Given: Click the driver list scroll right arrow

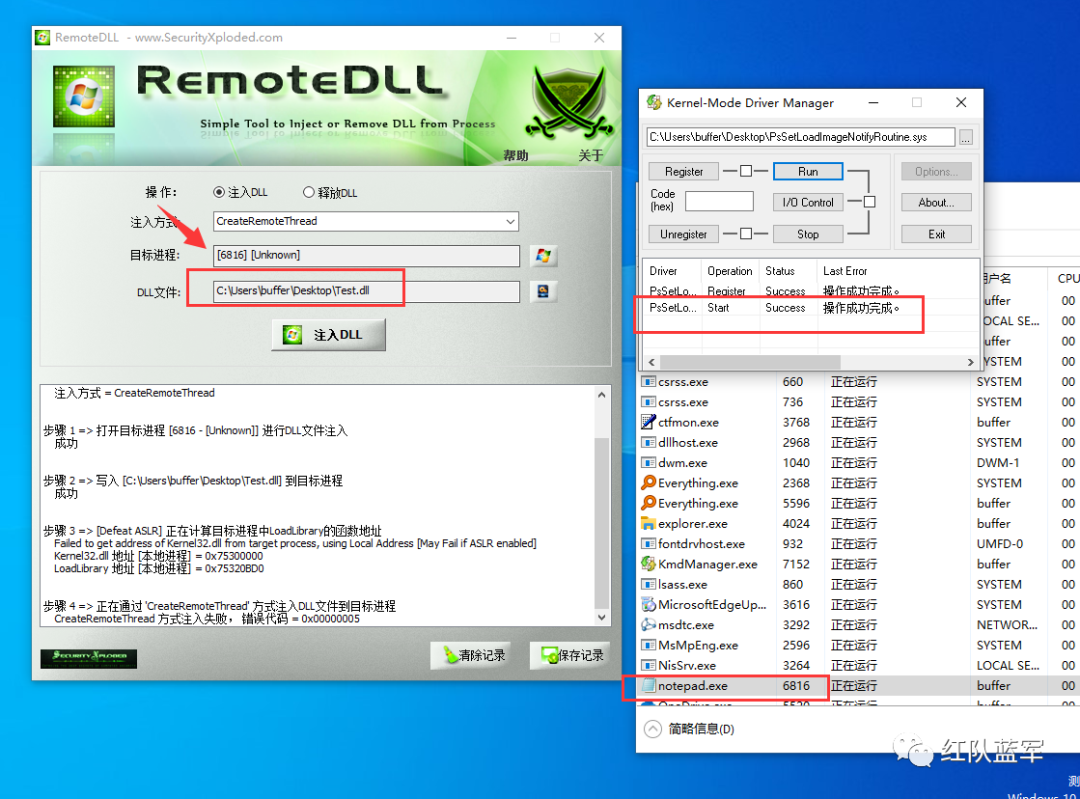Looking at the screenshot, I should click(x=970, y=362).
